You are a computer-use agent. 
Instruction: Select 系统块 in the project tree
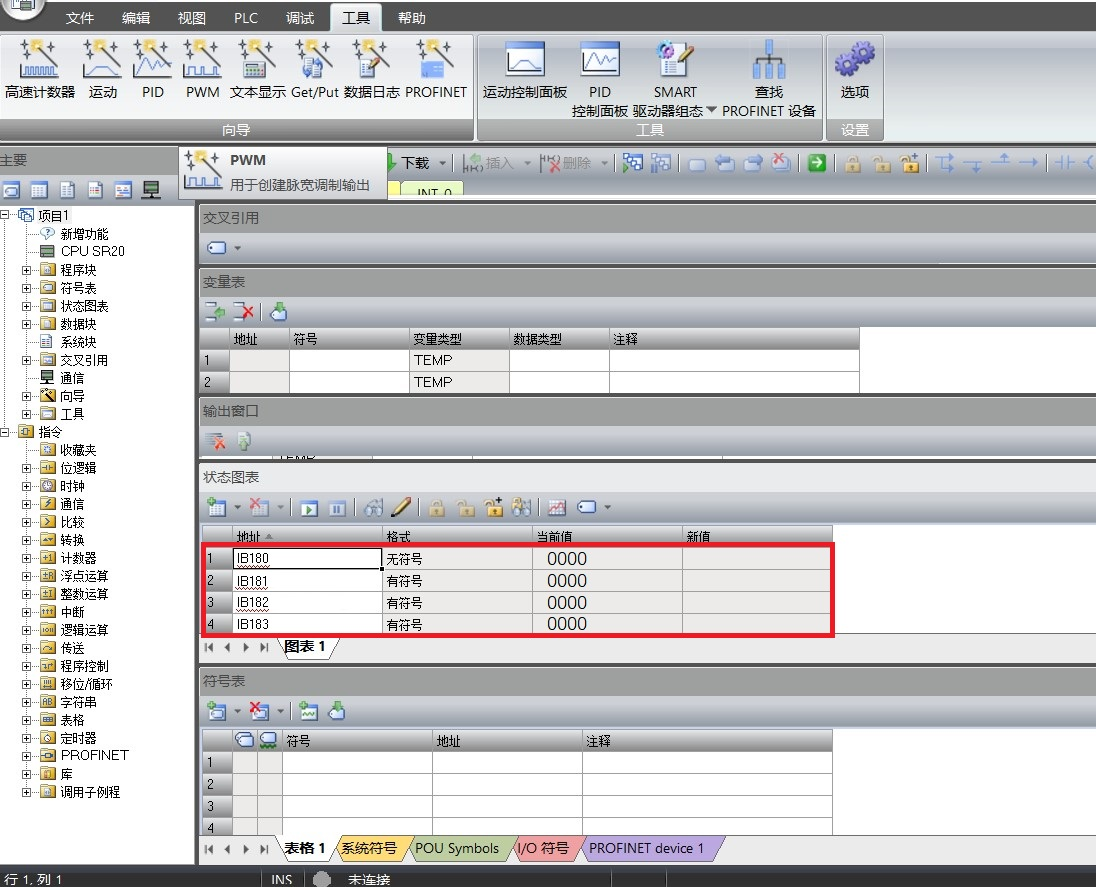[78, 342]
